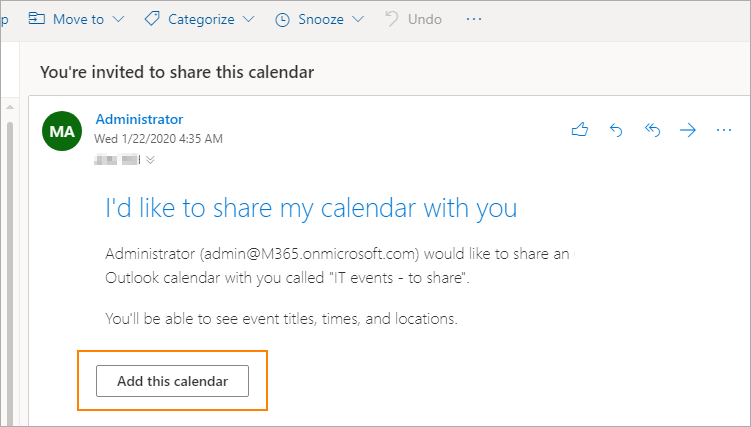Screen dimensions: 751x427
Task: Open more message actions ellipsis beside Forward
Action: pyautogui.click(x=724, y=130)
